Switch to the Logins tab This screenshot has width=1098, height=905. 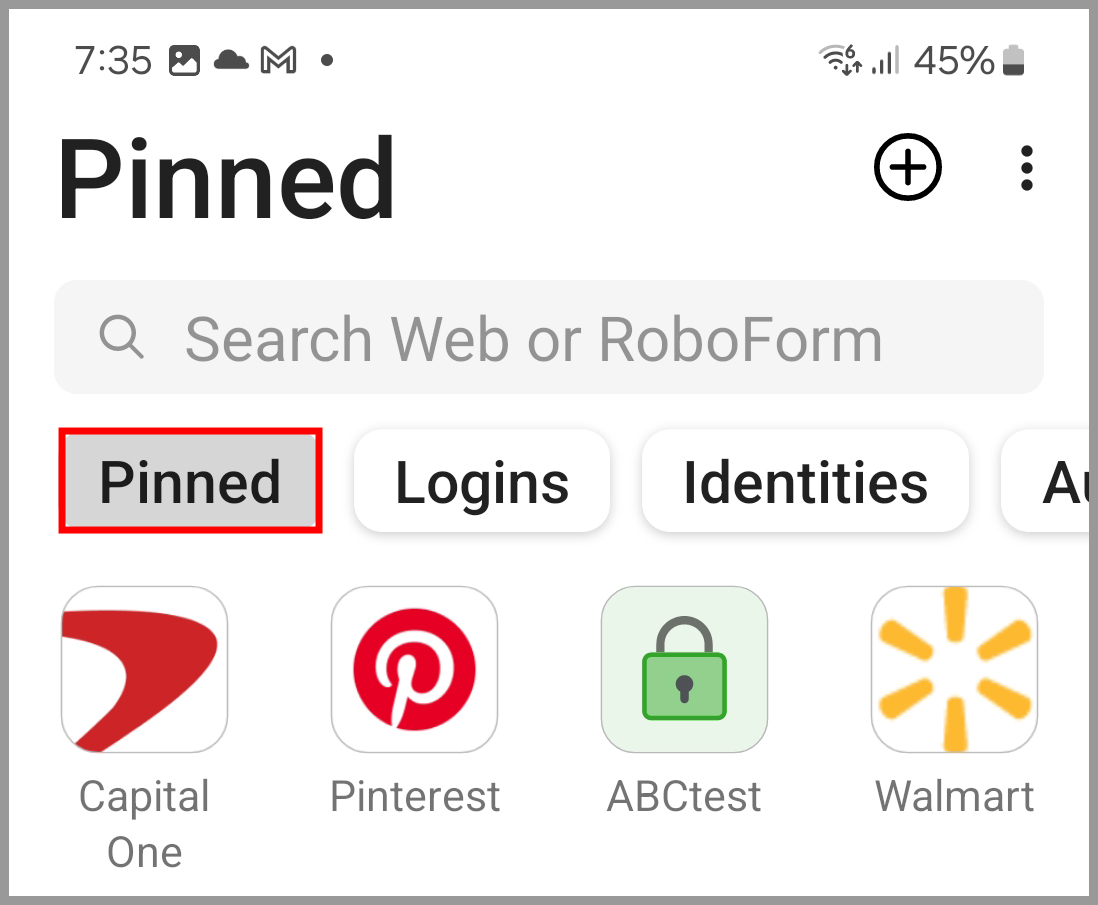pos(482,481)
